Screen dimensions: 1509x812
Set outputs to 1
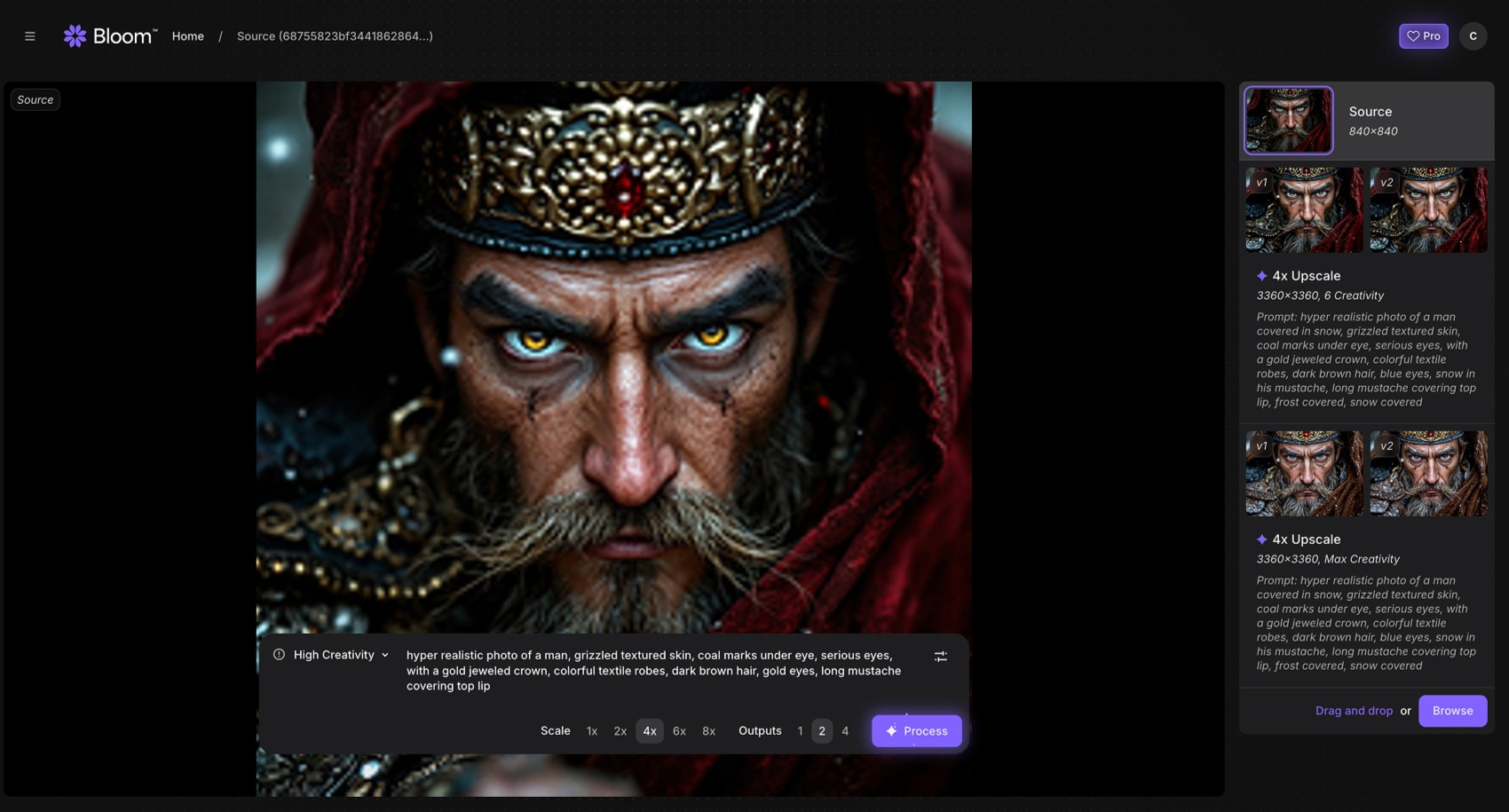(800, 731)
